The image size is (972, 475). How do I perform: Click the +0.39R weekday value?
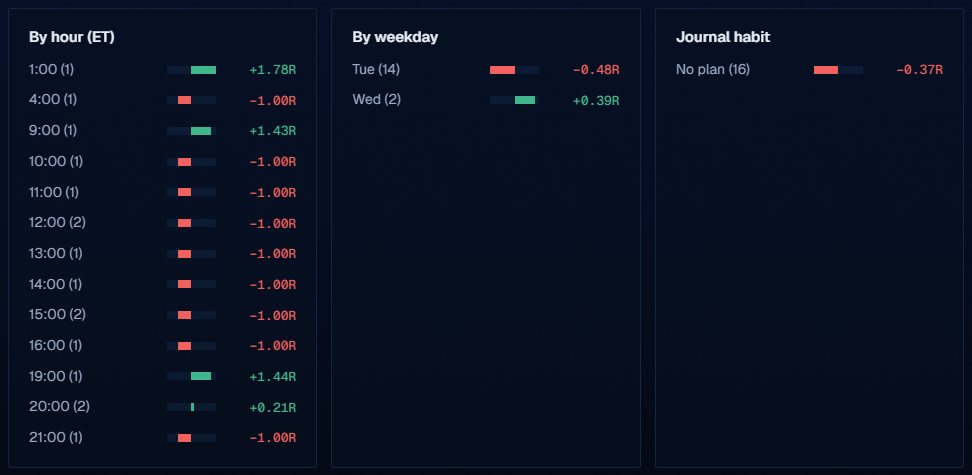(596, 100)
